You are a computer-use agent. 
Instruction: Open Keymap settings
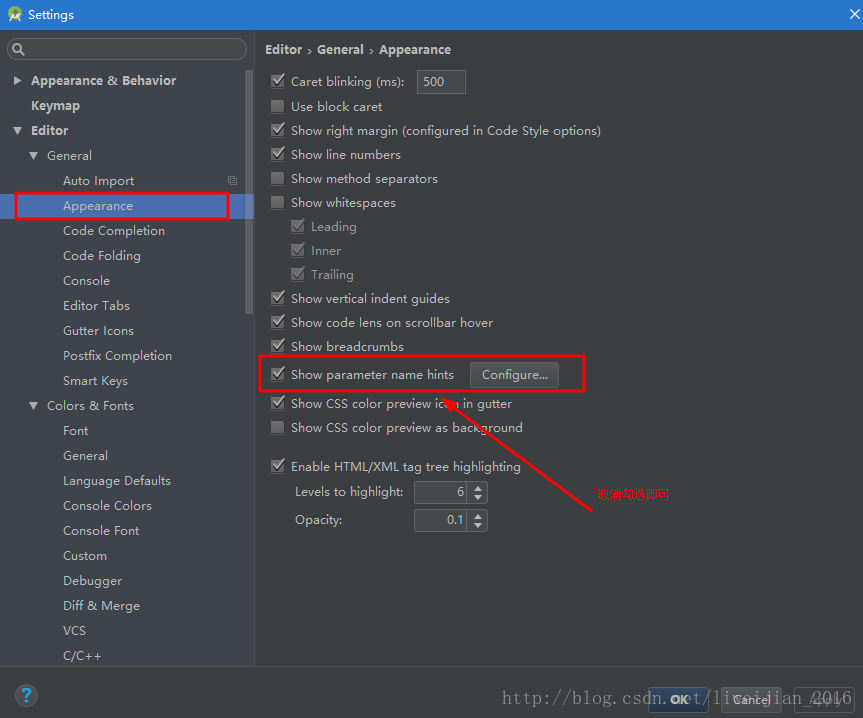55,106
